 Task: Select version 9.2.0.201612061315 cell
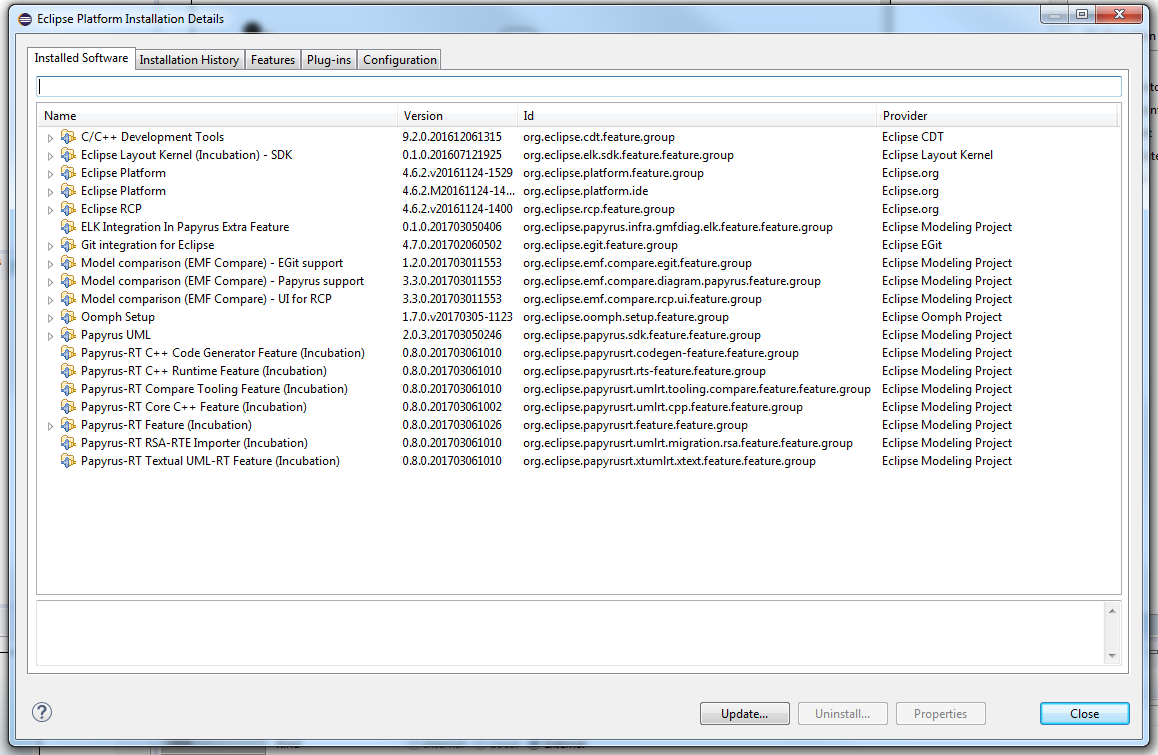pos(452,137)
